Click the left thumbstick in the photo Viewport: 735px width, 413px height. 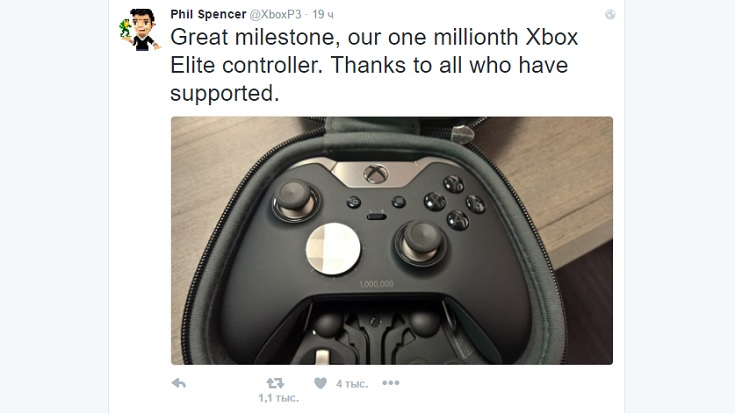[x=295, y=198]
